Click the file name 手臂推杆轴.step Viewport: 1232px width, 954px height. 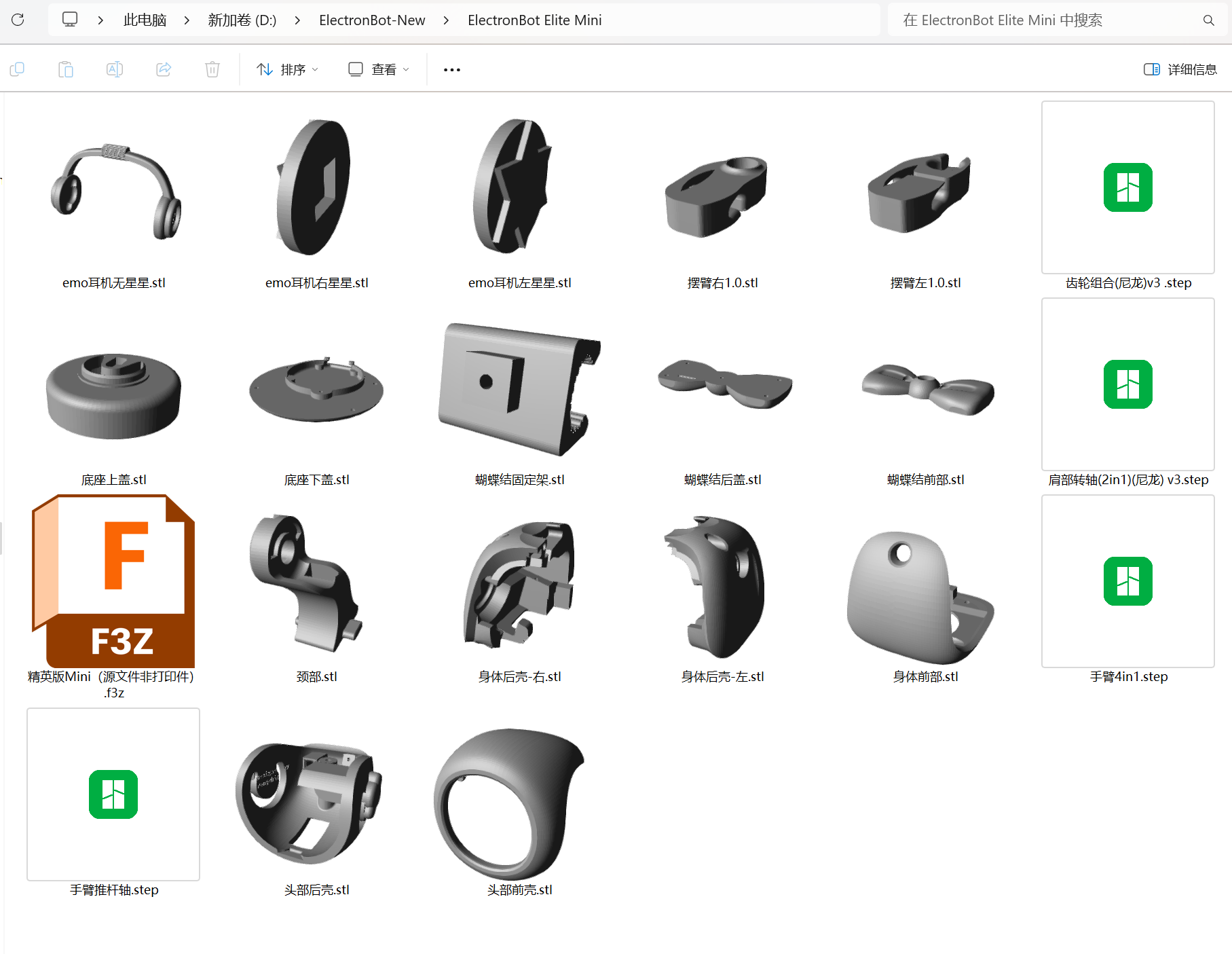tap(114, 890)
